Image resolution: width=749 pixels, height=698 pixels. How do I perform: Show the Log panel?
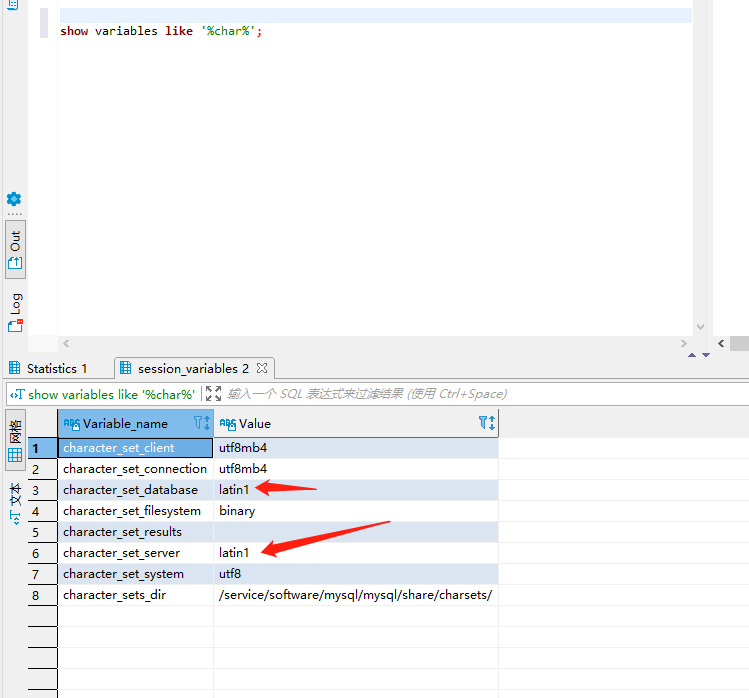[15, 312]
